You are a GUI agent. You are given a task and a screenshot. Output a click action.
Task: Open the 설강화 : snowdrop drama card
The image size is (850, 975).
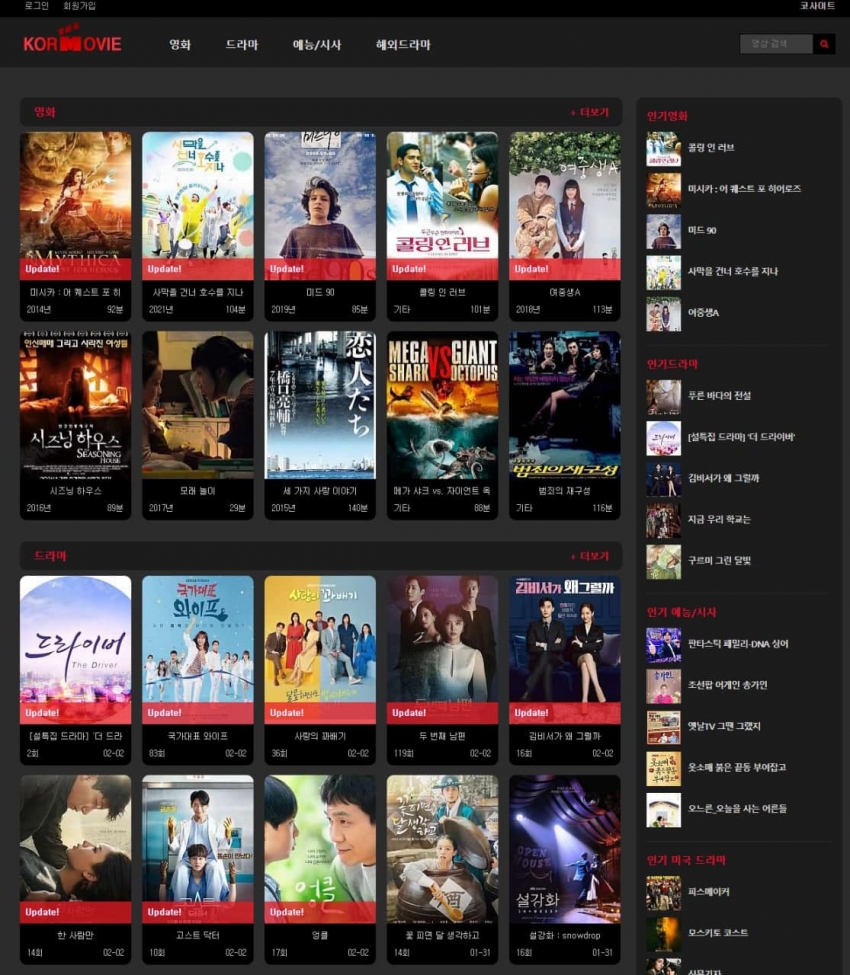tap(565, 869)
